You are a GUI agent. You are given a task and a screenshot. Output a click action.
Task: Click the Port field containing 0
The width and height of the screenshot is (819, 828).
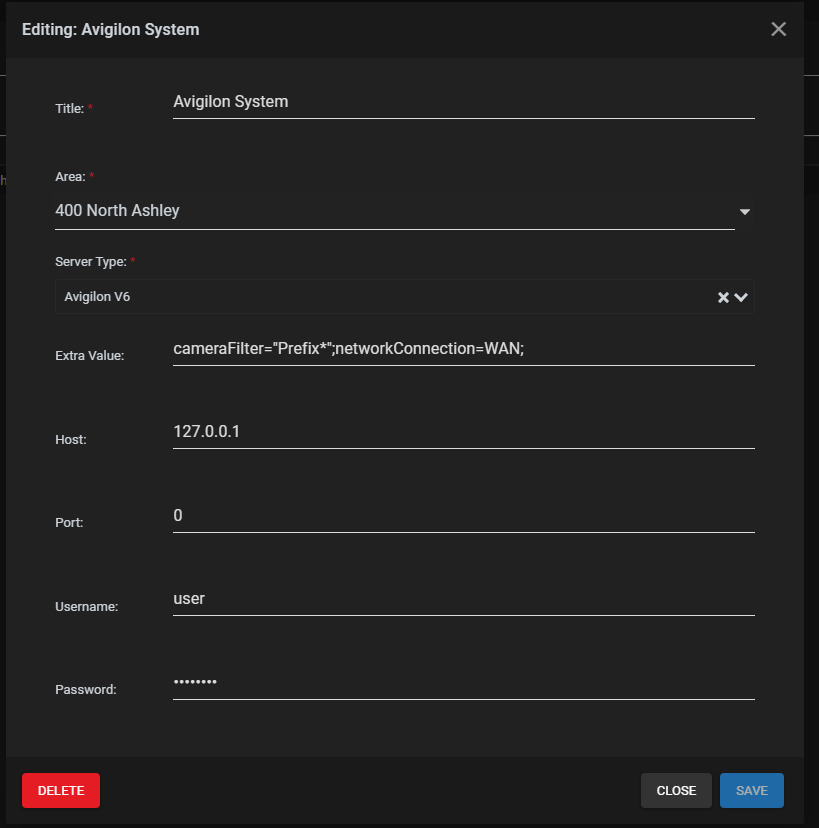[x=464, y=516]
